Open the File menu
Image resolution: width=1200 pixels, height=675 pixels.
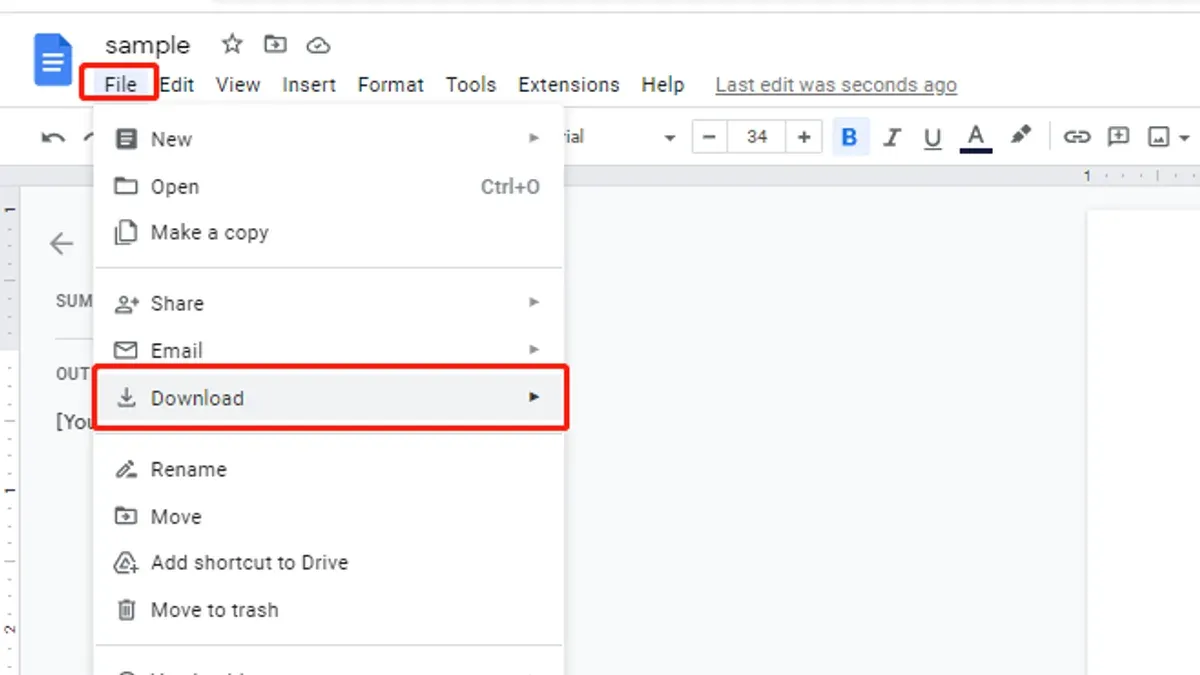tap(120, 84)
